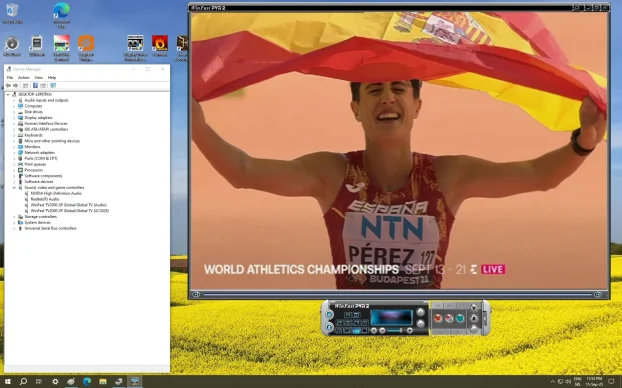Viewport: 622px width, 388px height.
Task: Select WinFast TV2000 XP Global TV (Audio) device
Action: pos(69,205)
